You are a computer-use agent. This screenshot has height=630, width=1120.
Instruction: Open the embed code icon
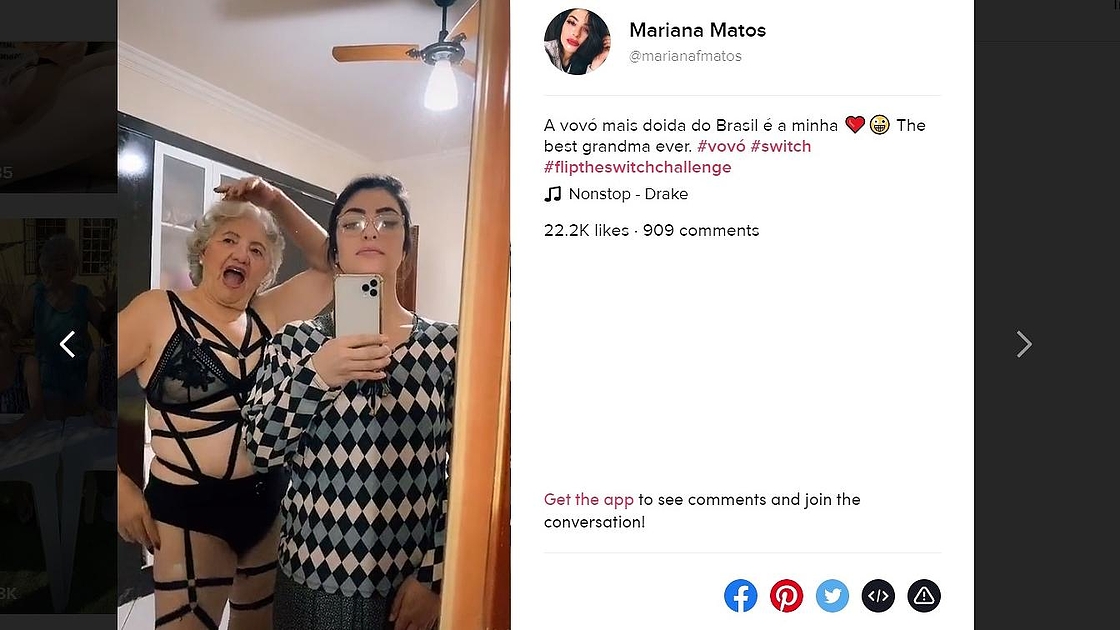878,596
